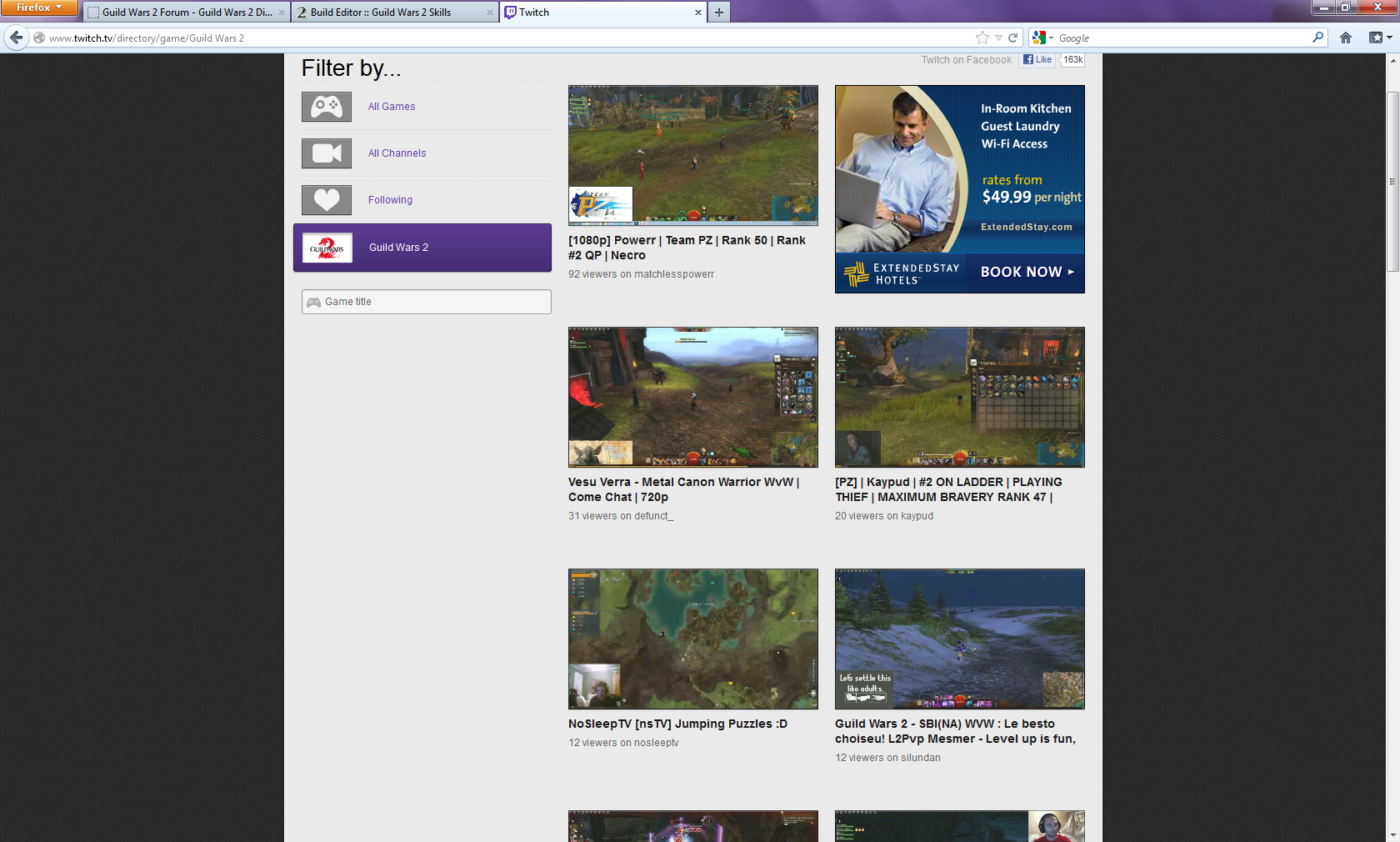
Task: Click the Game title search field
Action: pos(427,302)
